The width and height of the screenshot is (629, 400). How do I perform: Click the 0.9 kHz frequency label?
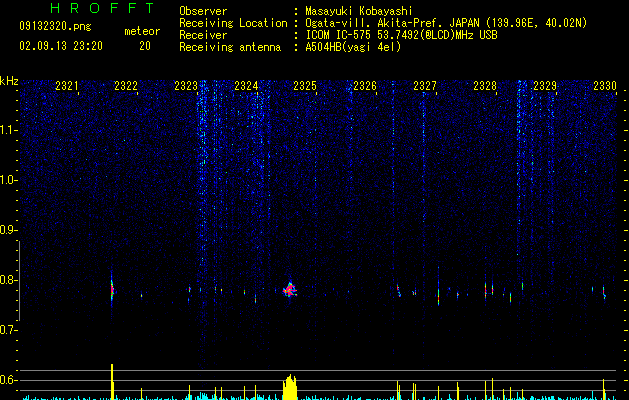[8, 230]
